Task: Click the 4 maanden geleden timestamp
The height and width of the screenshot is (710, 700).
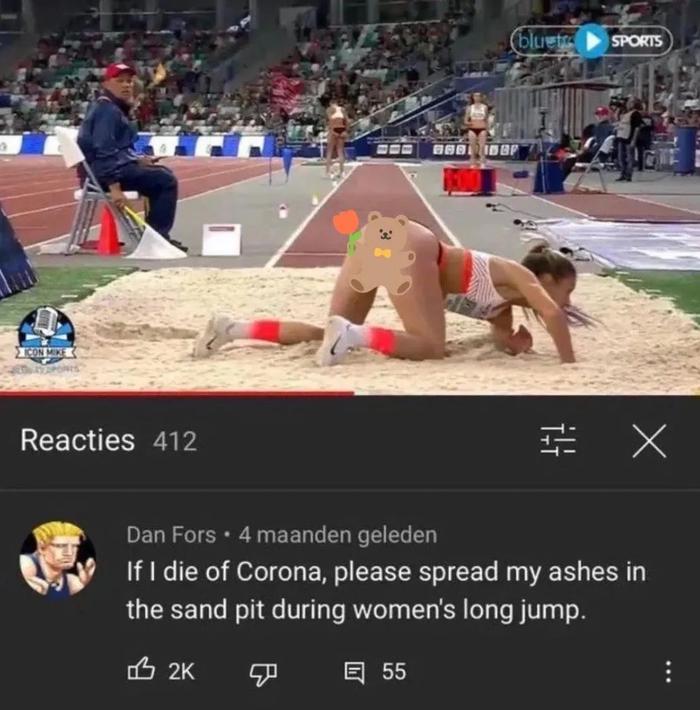Action: (x=338, y=535)
